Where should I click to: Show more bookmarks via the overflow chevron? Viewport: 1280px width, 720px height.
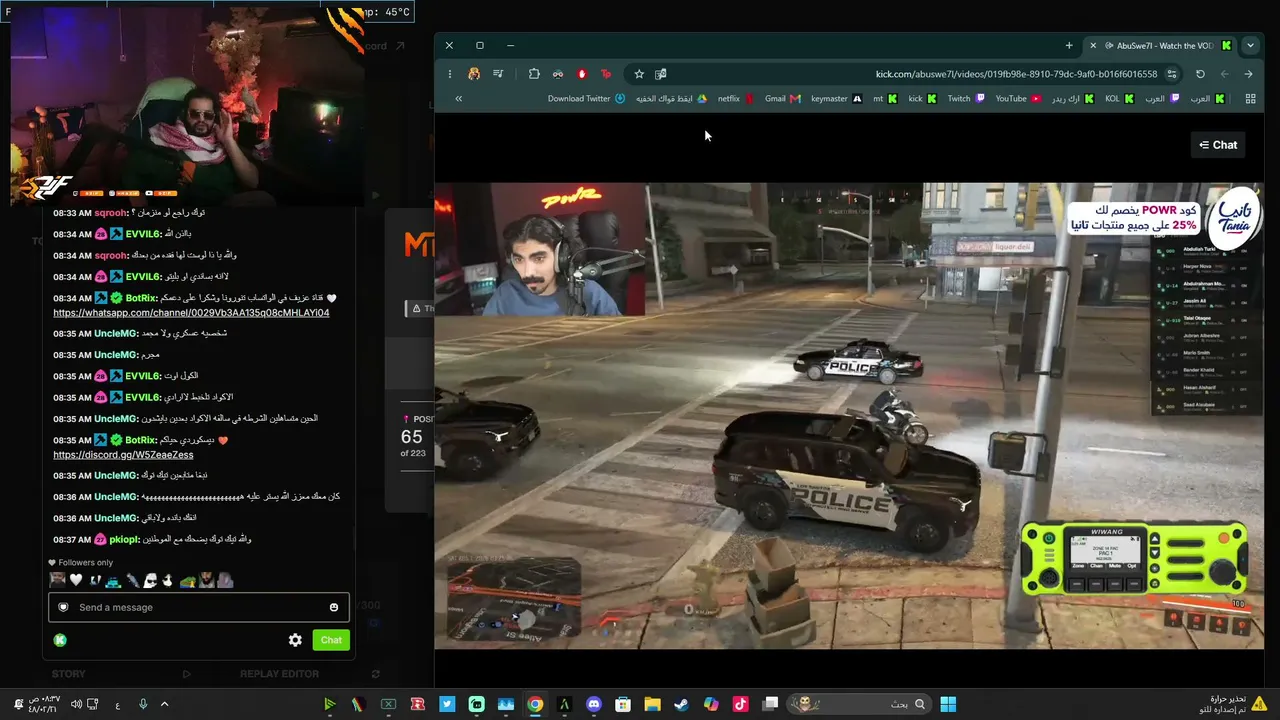[x=458, y=99]
